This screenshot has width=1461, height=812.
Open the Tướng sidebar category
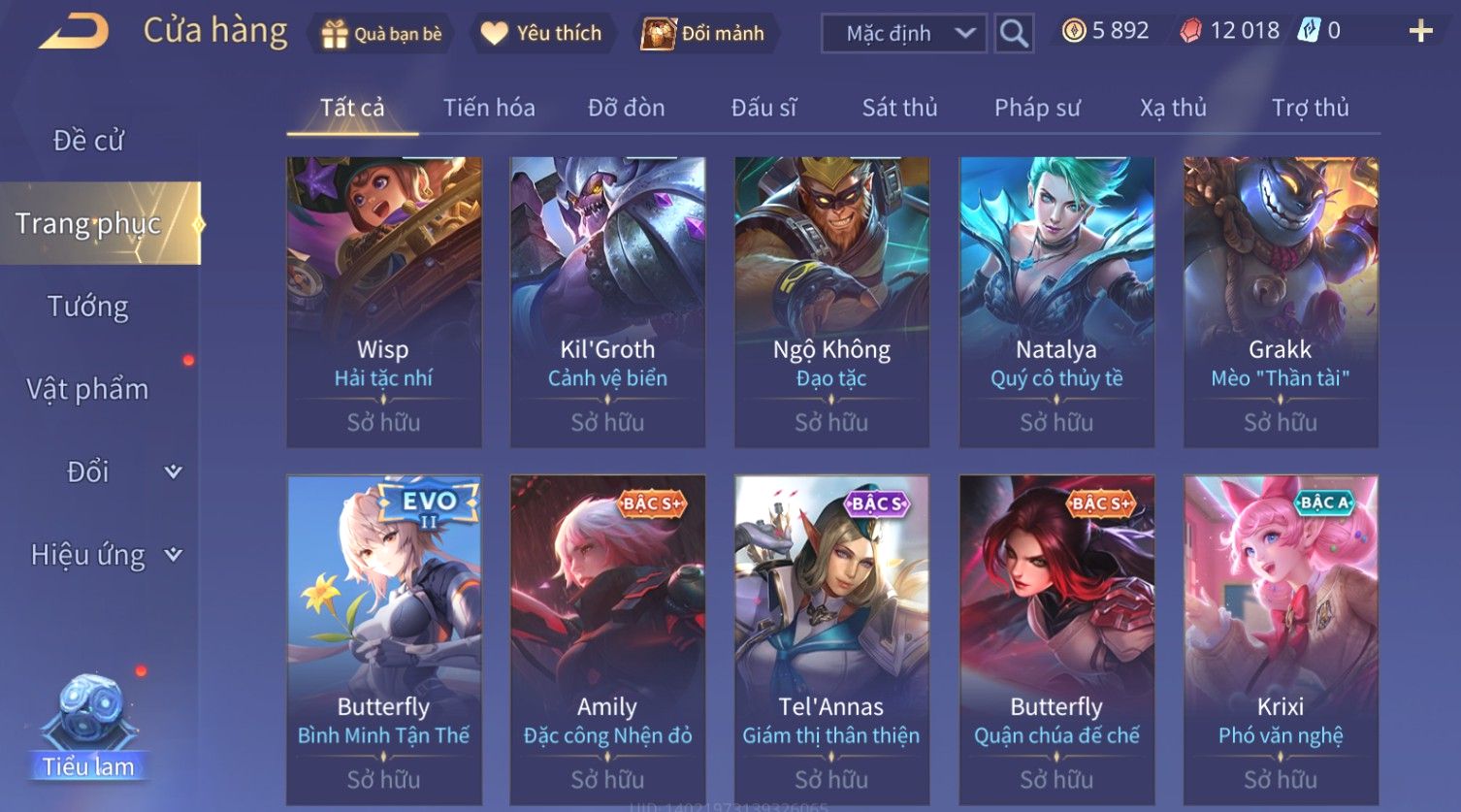[88, 307]
